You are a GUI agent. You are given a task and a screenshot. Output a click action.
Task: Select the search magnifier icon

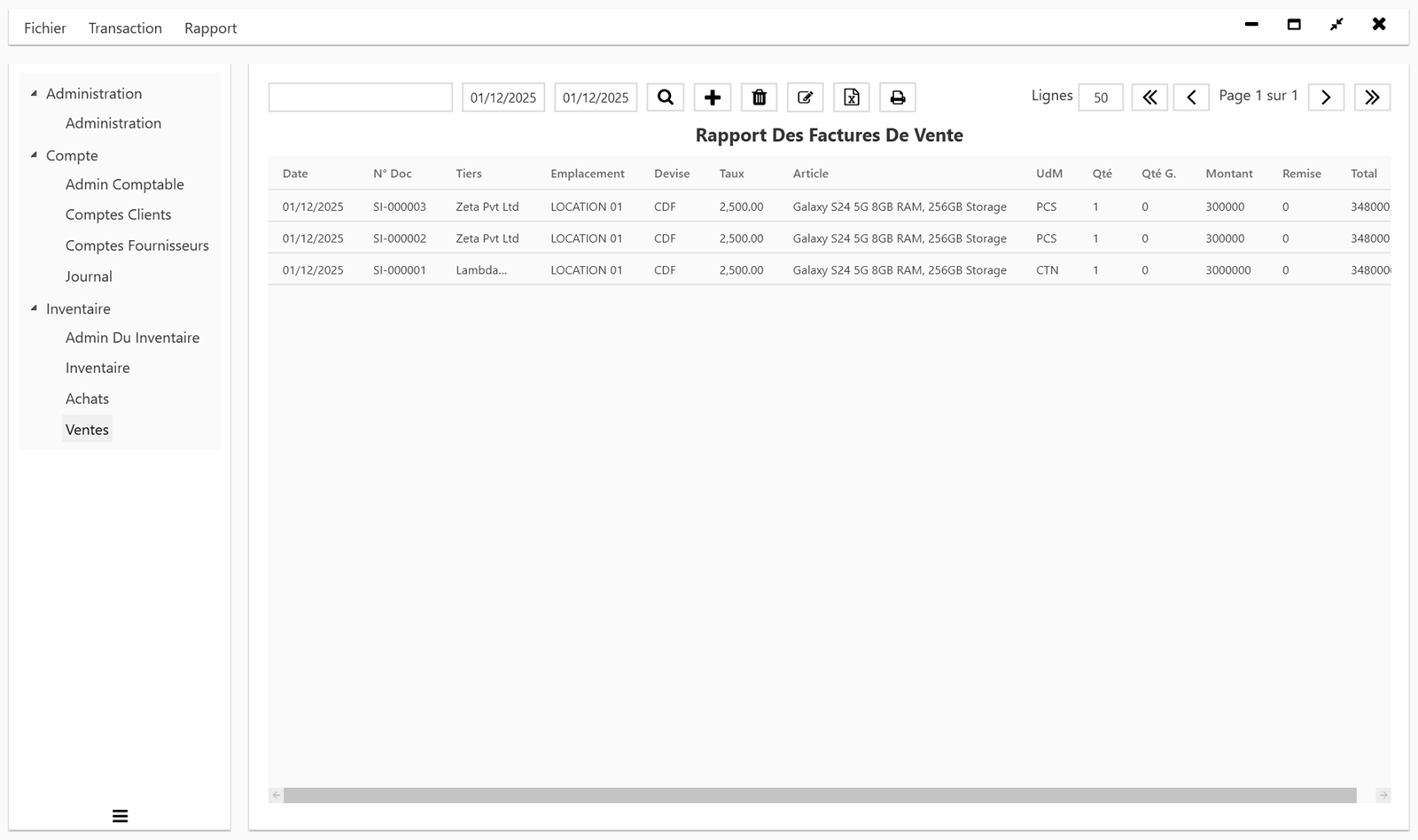tap(666, 97)
